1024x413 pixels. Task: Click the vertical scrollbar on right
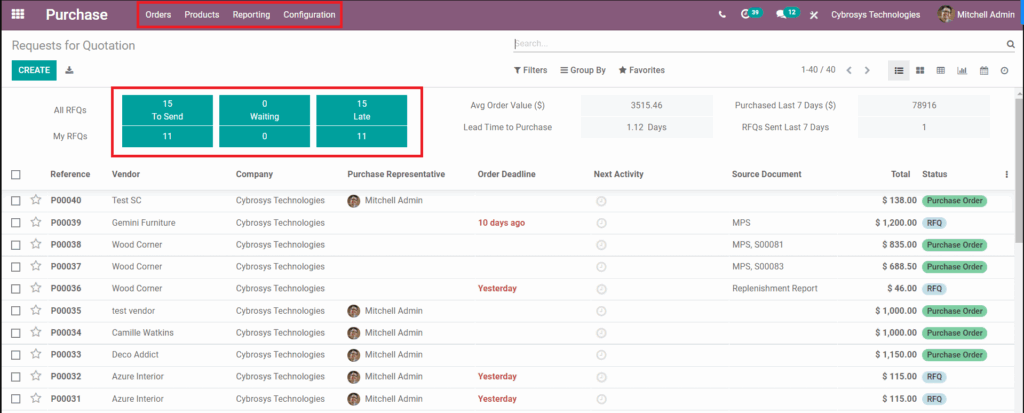[x=1019, y=170]
